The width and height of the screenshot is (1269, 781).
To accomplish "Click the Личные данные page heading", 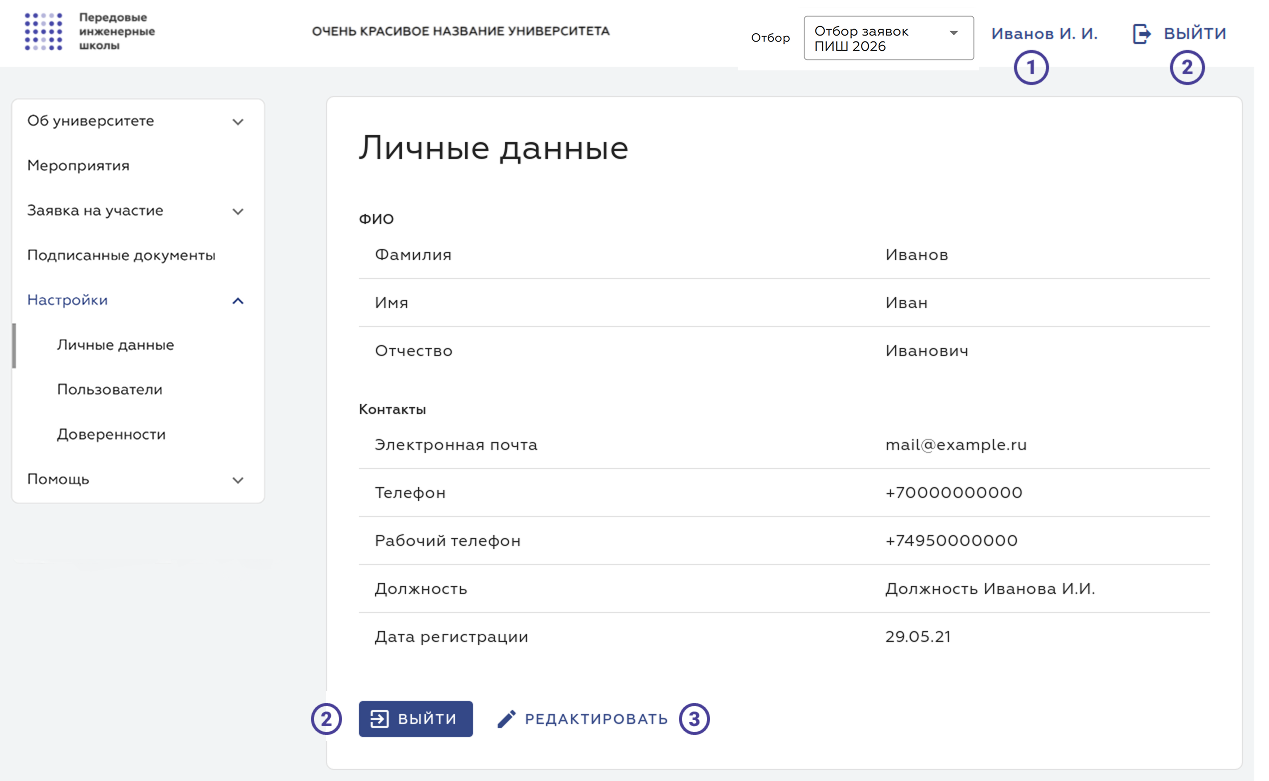I will (x=493, y=149).
